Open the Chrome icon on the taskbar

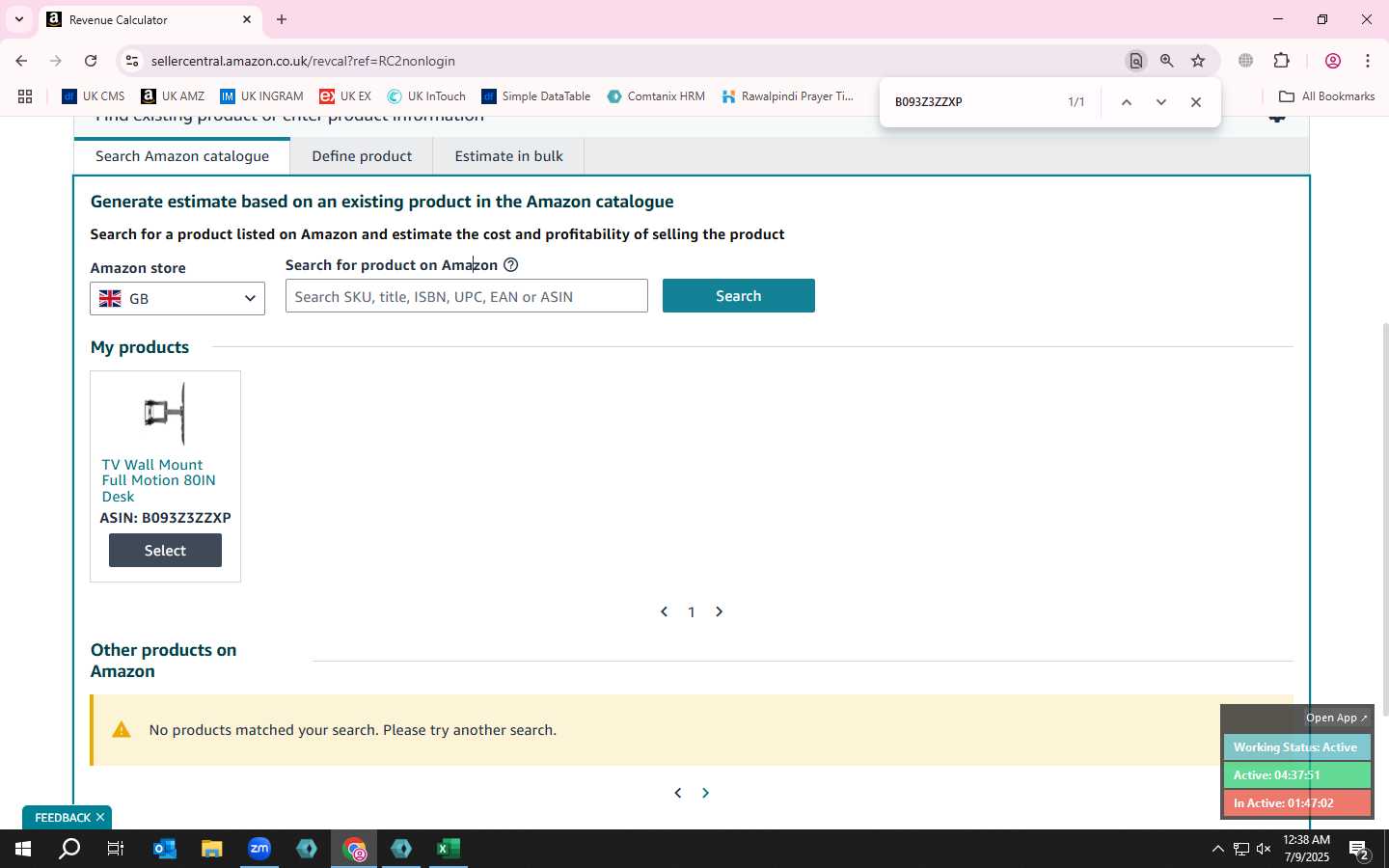point(355,849)
